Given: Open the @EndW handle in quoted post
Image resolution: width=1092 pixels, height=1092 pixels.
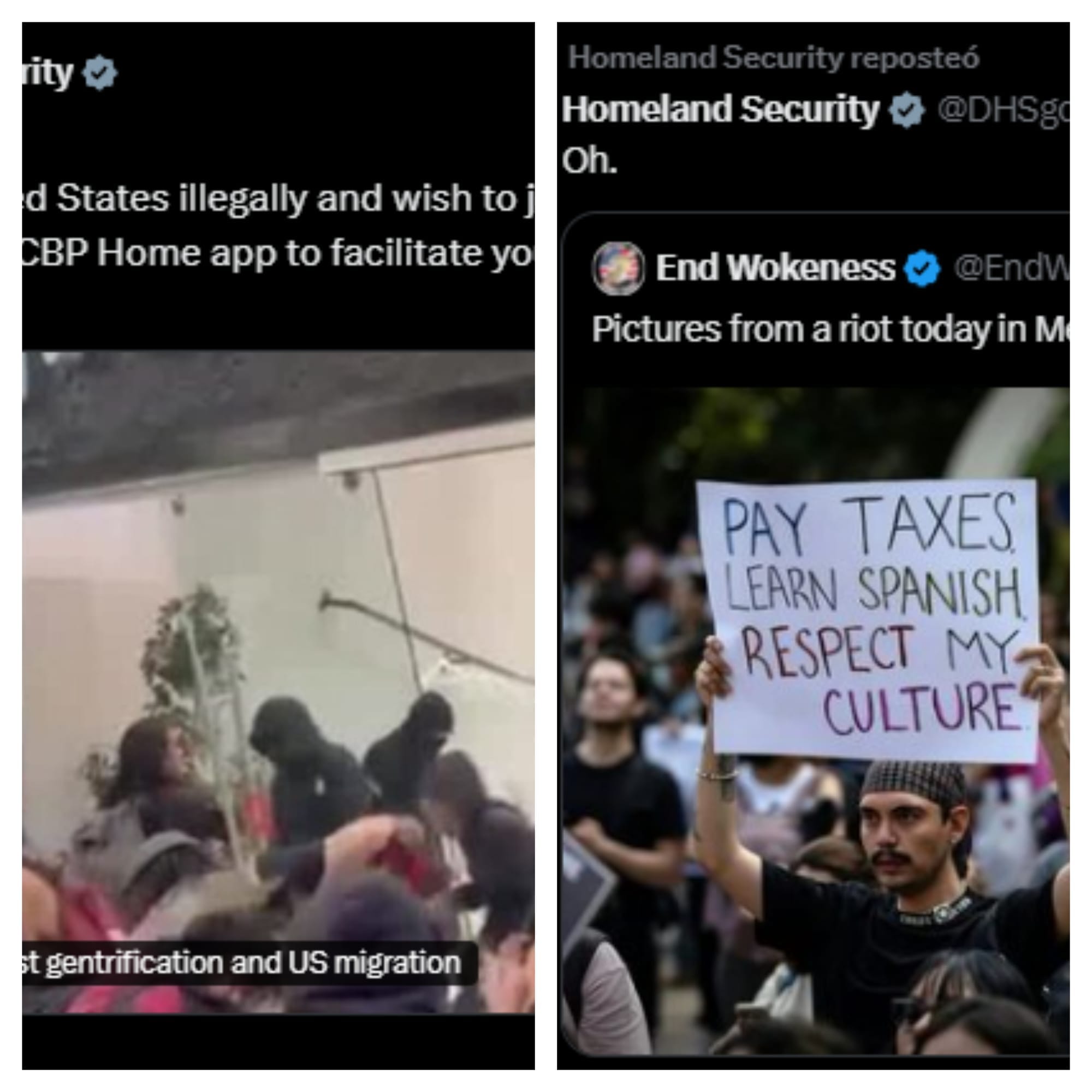Looking at the screenshot, I should click(1012, 268).
